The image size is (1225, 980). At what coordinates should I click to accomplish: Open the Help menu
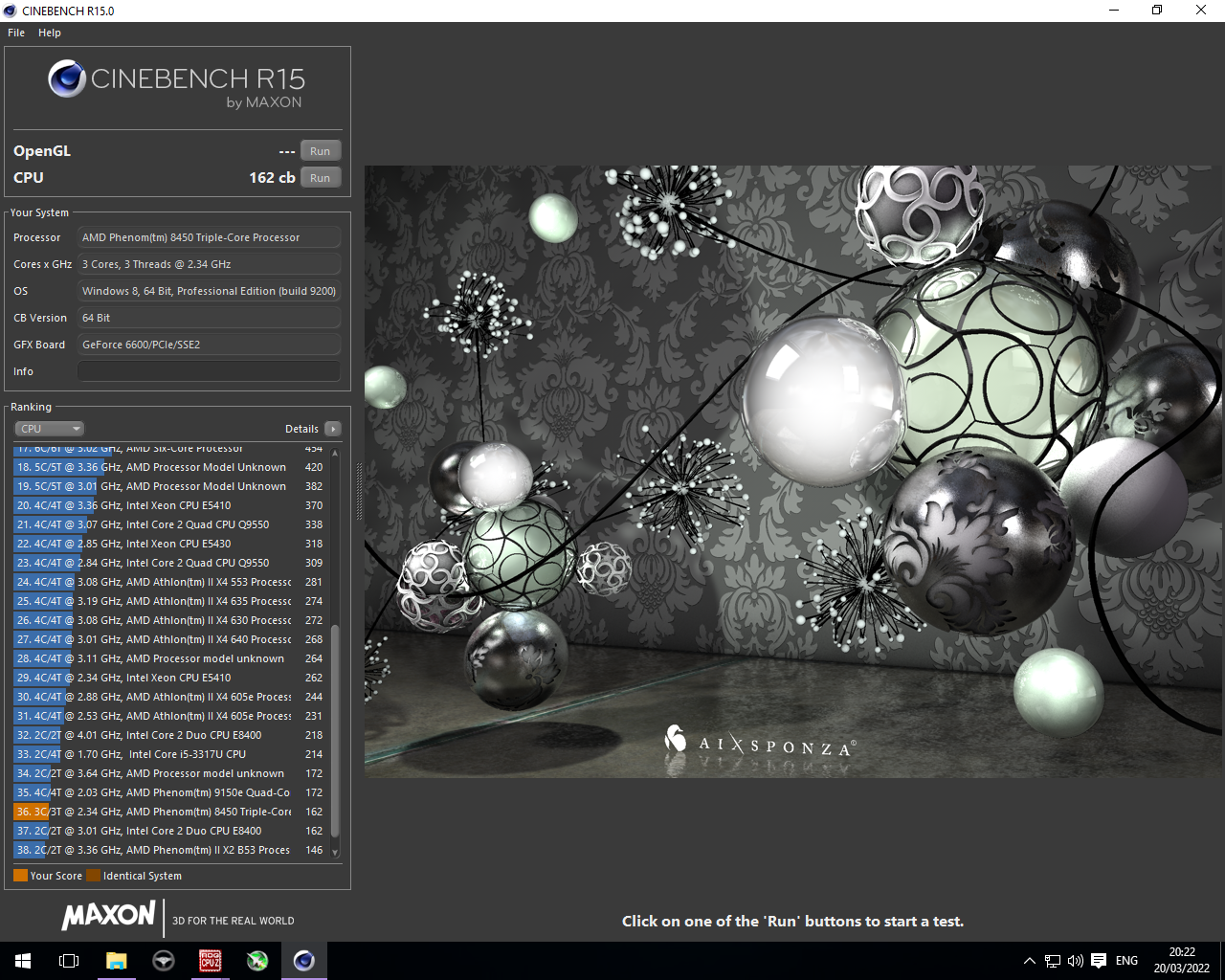pos(50,33)
